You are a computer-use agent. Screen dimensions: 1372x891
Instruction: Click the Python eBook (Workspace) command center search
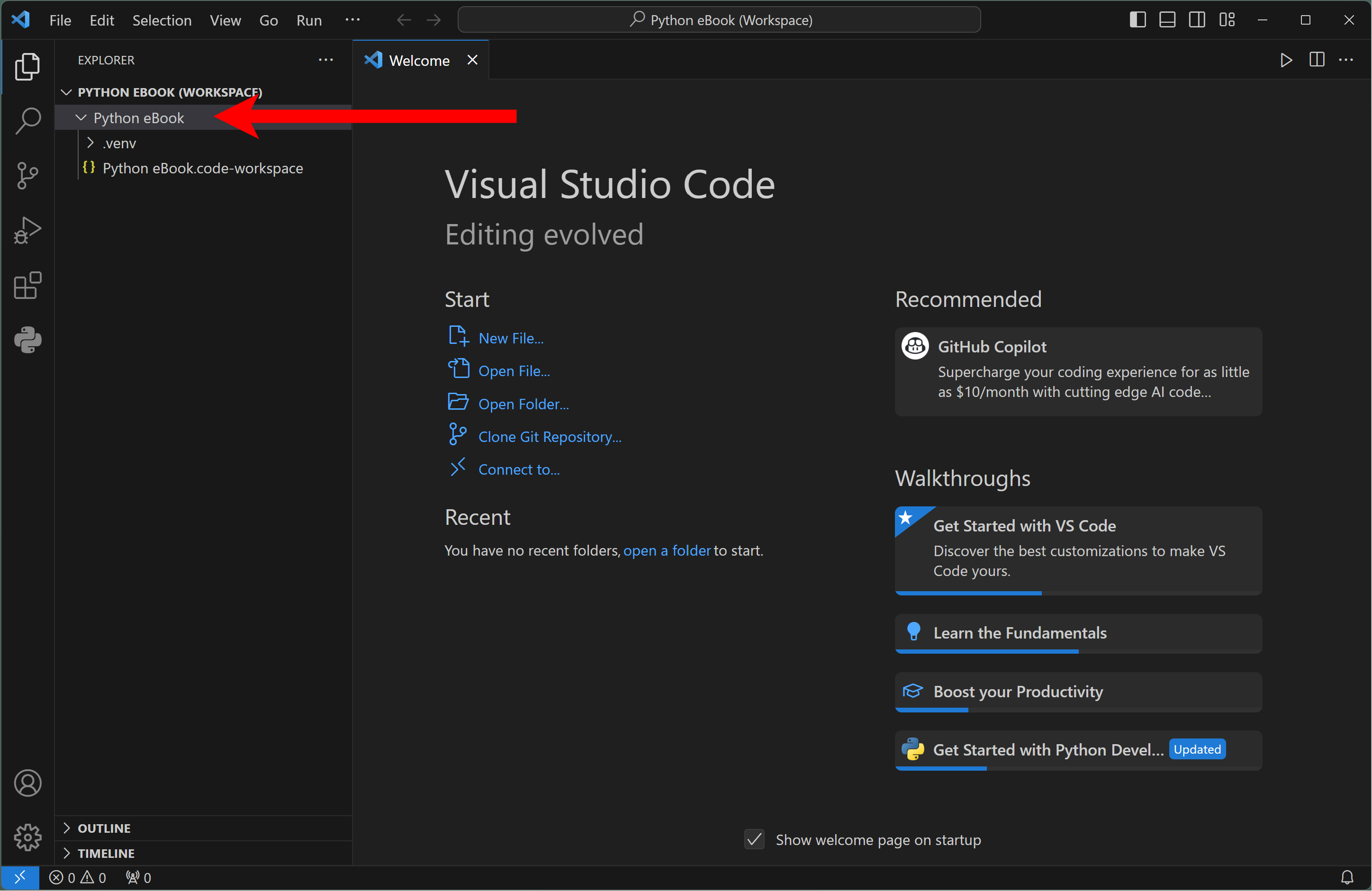720,20
